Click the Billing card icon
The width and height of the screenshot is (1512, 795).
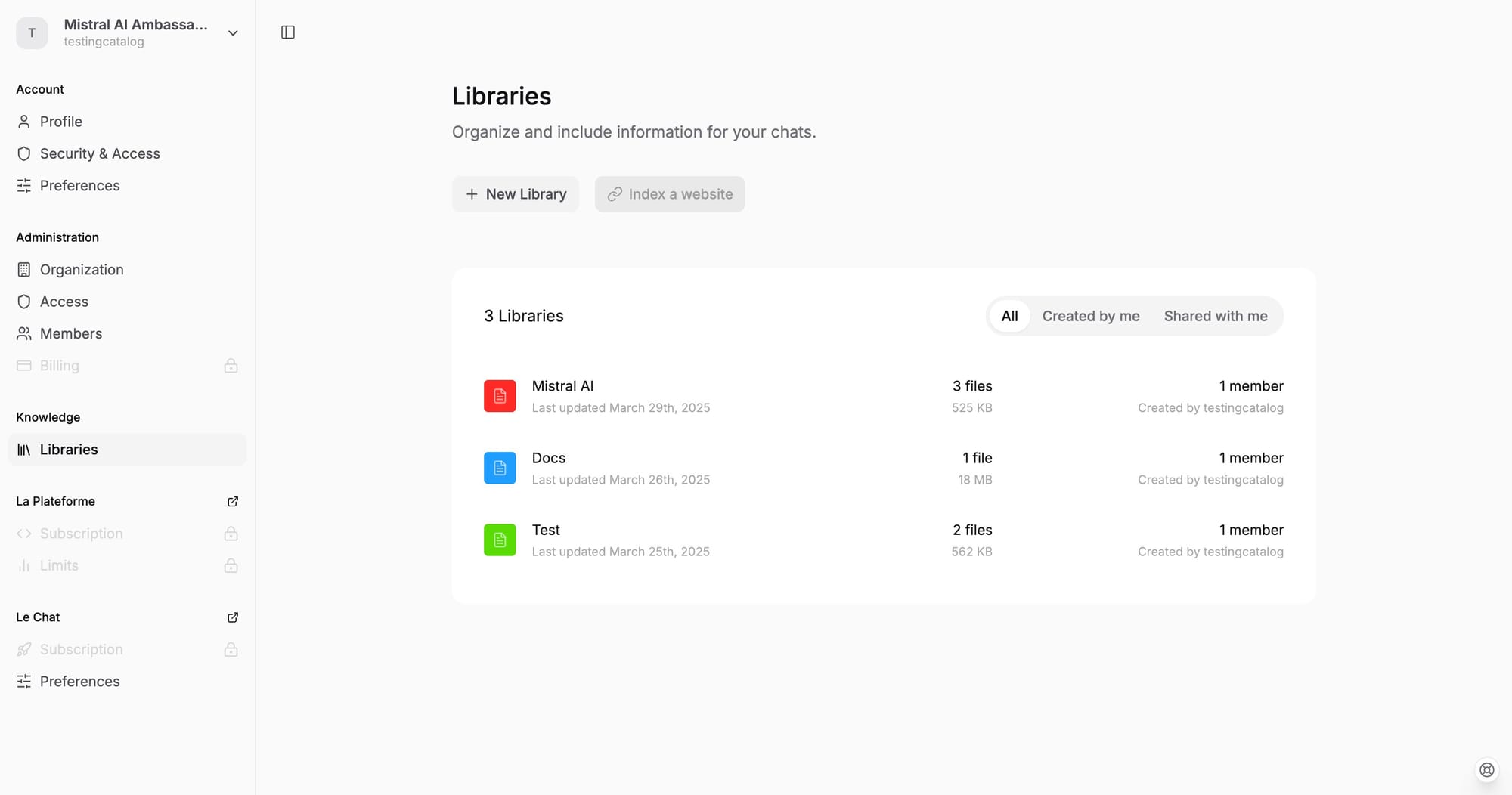click(24, 366)
